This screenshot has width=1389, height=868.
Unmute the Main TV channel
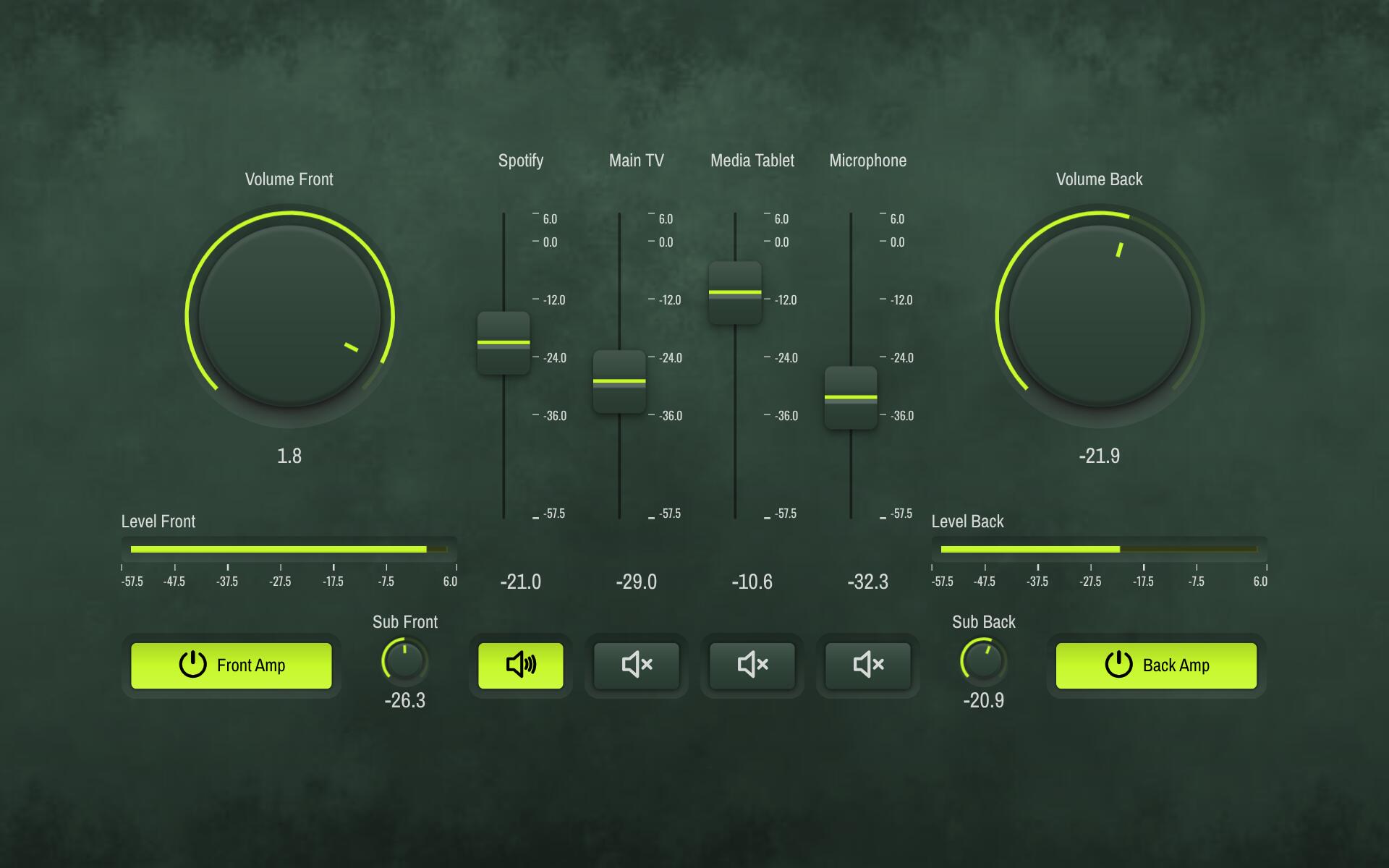(x=636, y=665)
